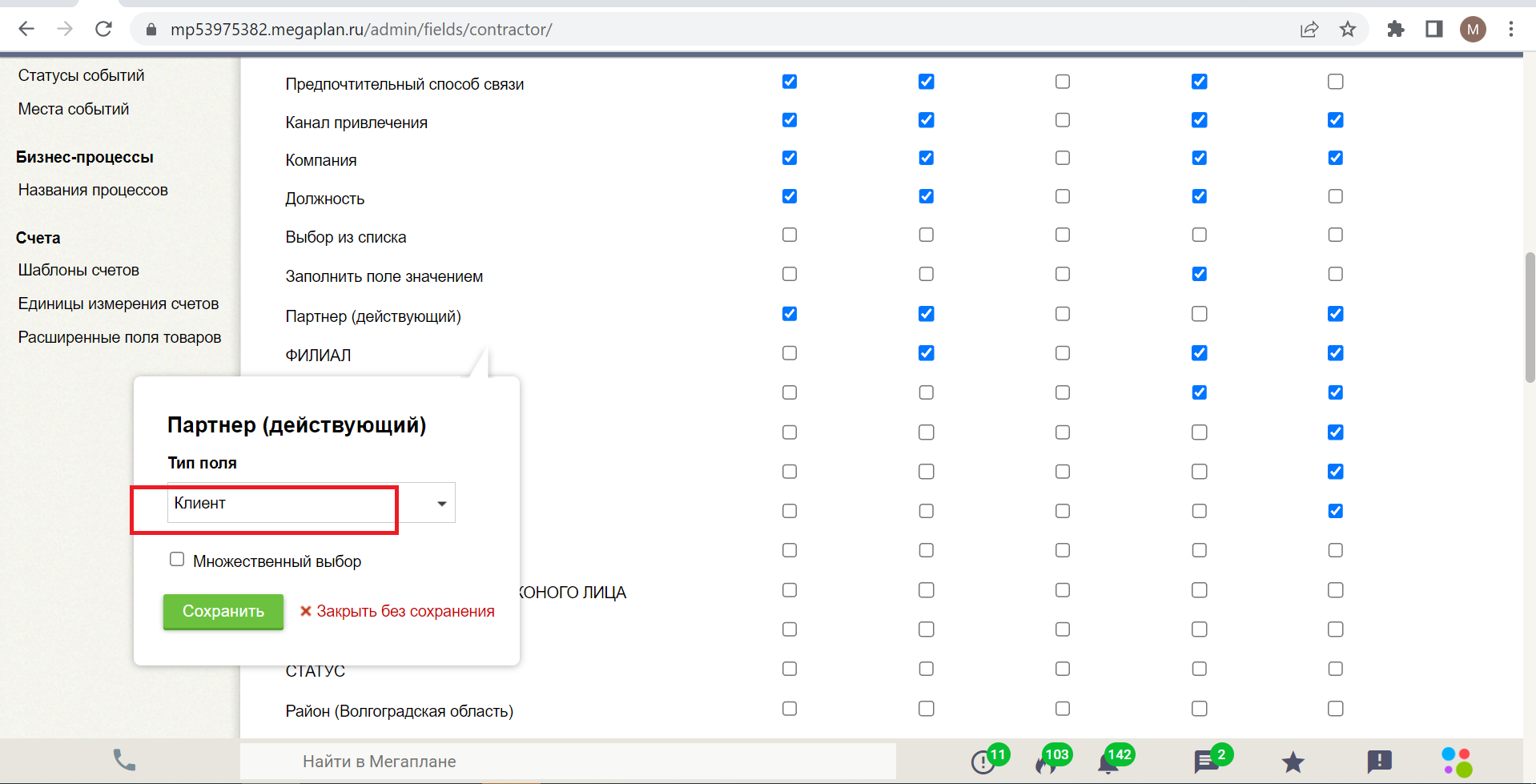Viewport: 1536px width, 784px height.
Task: Click the Предпочтительный способ связи field name
Action: pos(405,84)
